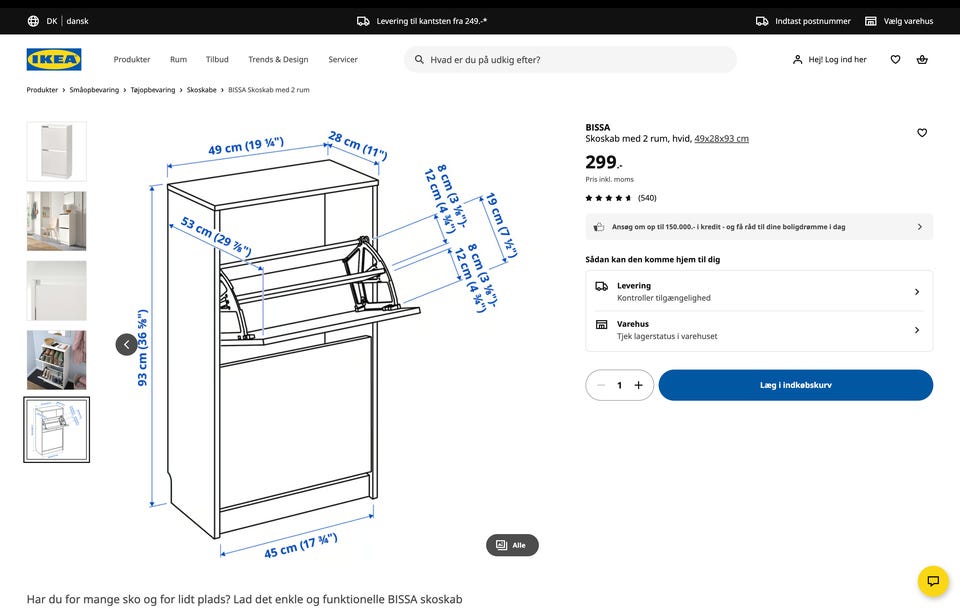
Task: Focus the search field
Action: point(570,59)
